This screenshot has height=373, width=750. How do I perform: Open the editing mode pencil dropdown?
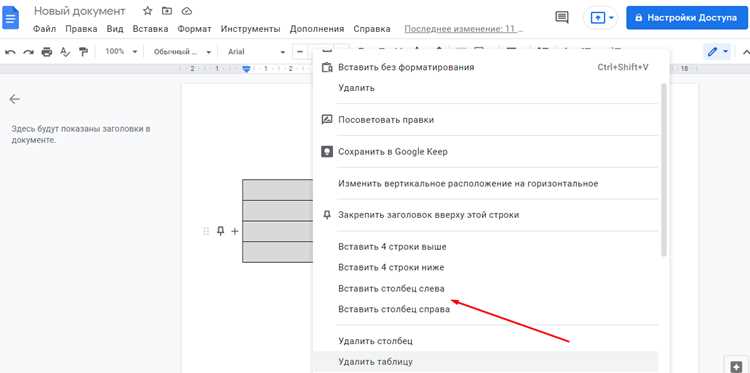[x=718, y=52]
